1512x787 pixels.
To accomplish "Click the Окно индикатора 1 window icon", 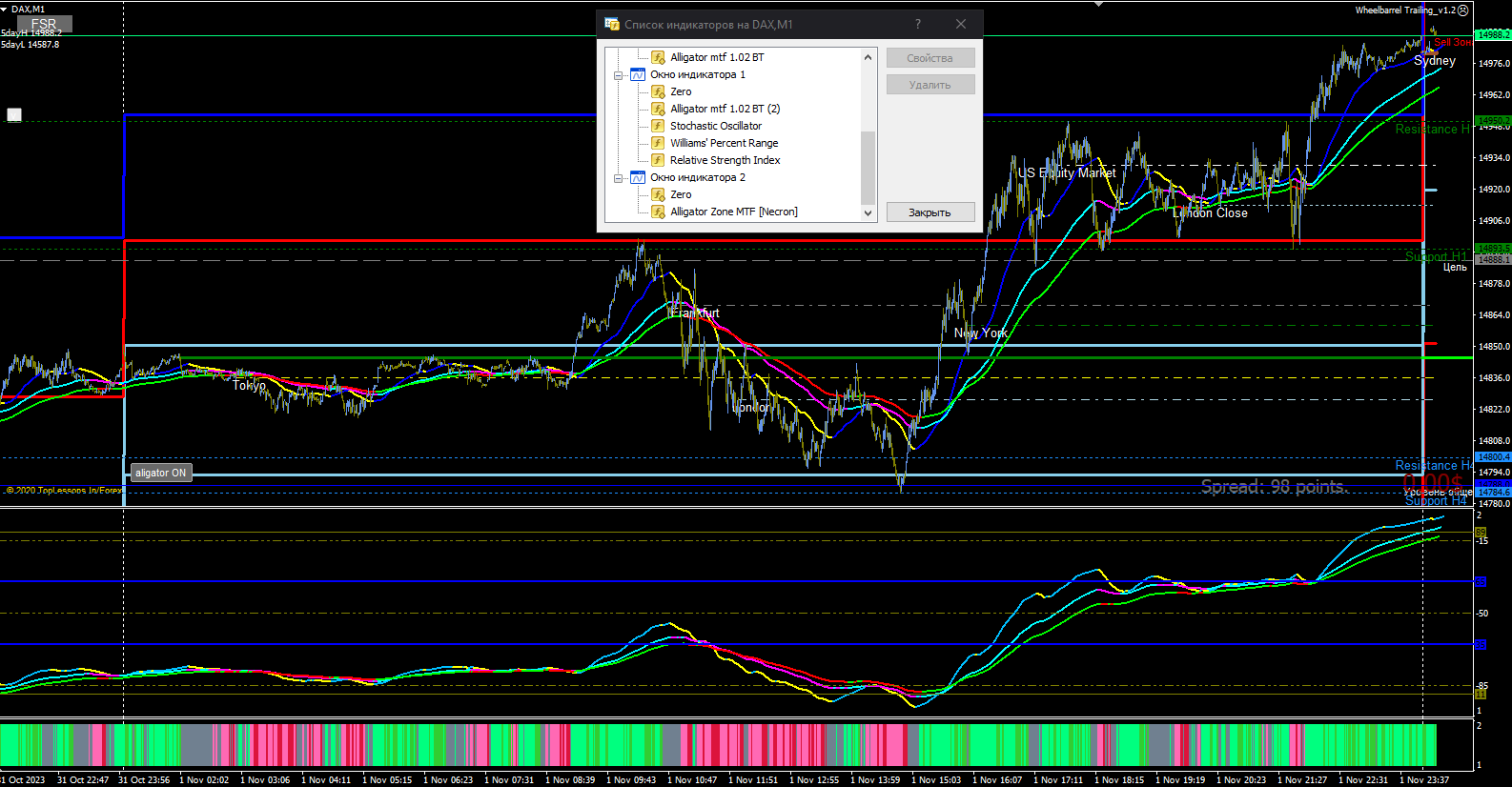I will [638, 74].
